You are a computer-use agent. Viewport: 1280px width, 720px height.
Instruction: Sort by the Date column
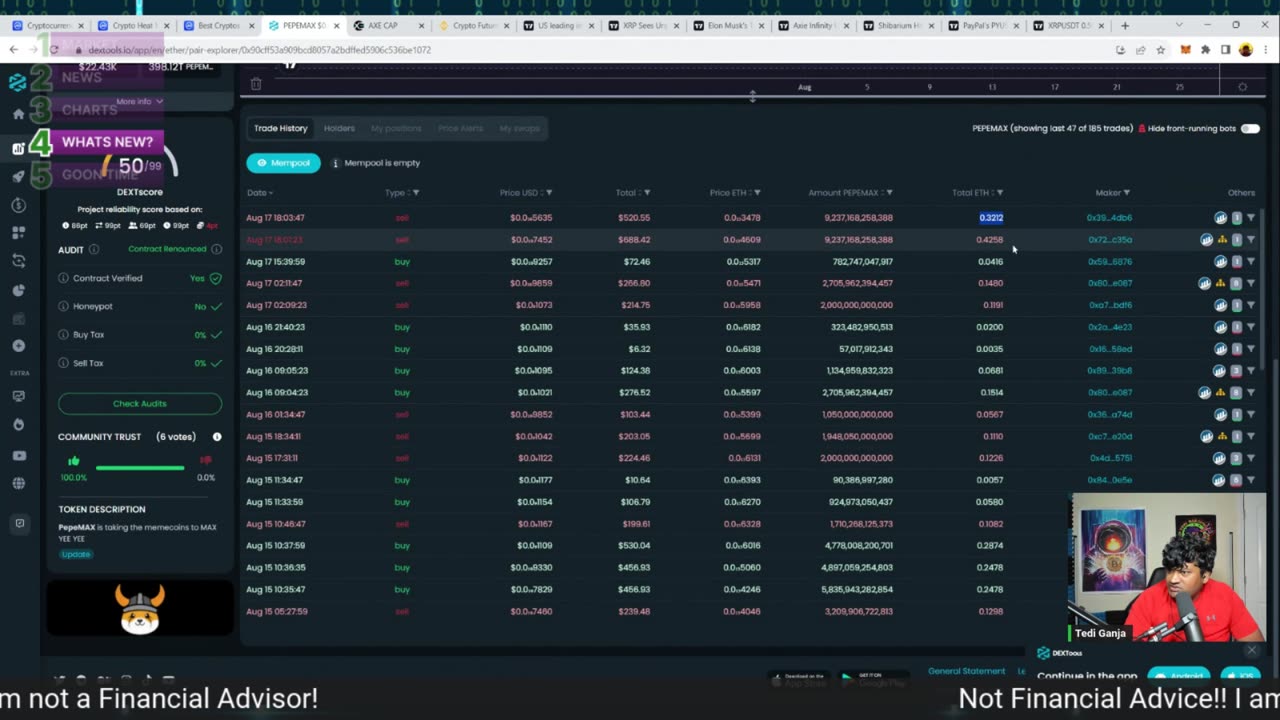(260, 193)
